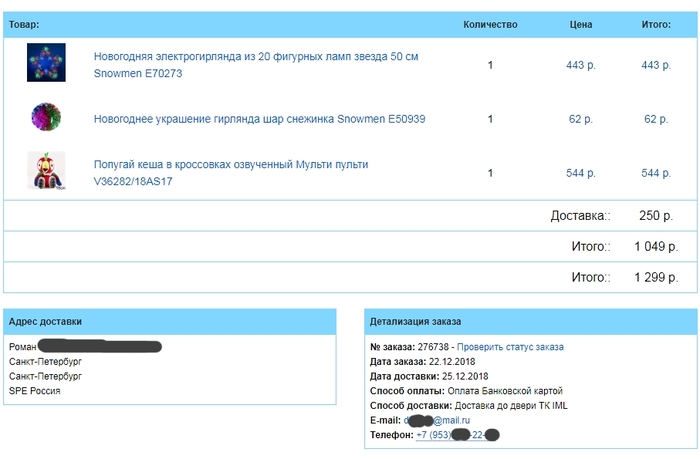The width and height of the screenshot is (700, 459).
Task: Click the Проверить статус заказа link
Action: [x=510, y=347]
